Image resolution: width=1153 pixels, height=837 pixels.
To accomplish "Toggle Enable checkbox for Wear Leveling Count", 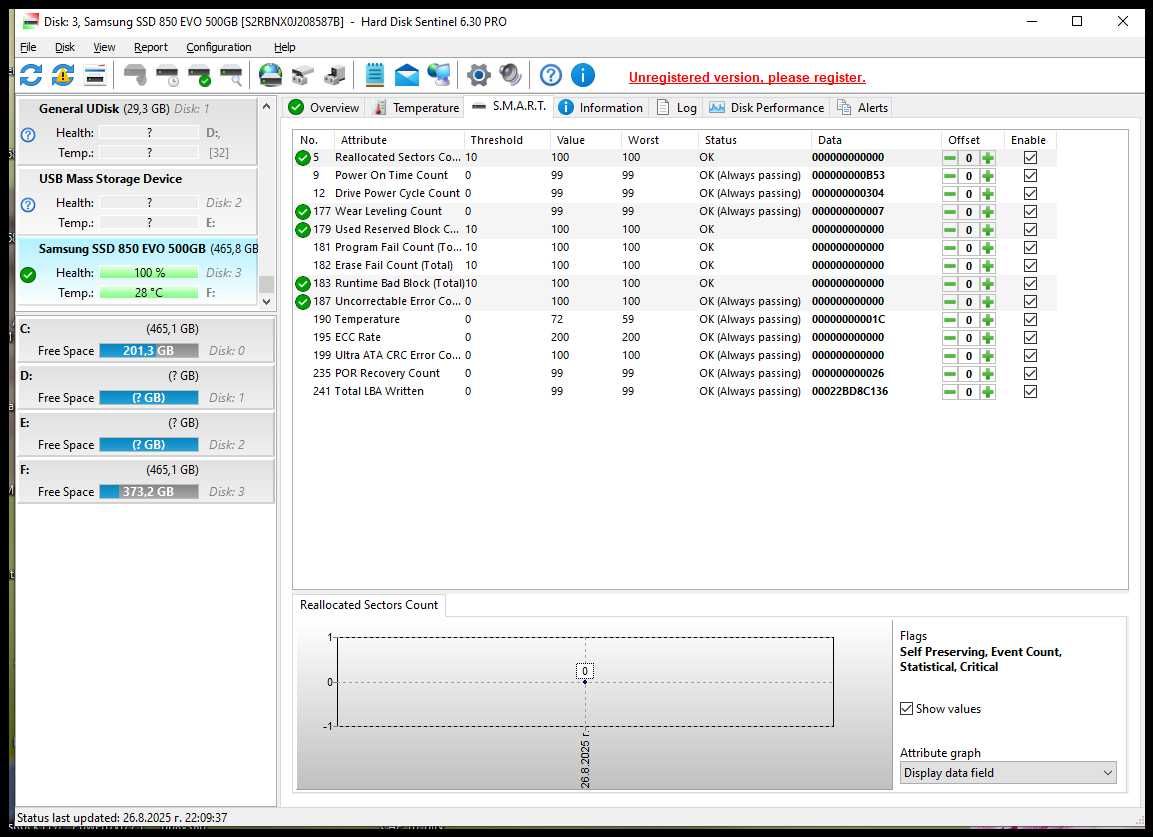I will tap(1030, 212).
